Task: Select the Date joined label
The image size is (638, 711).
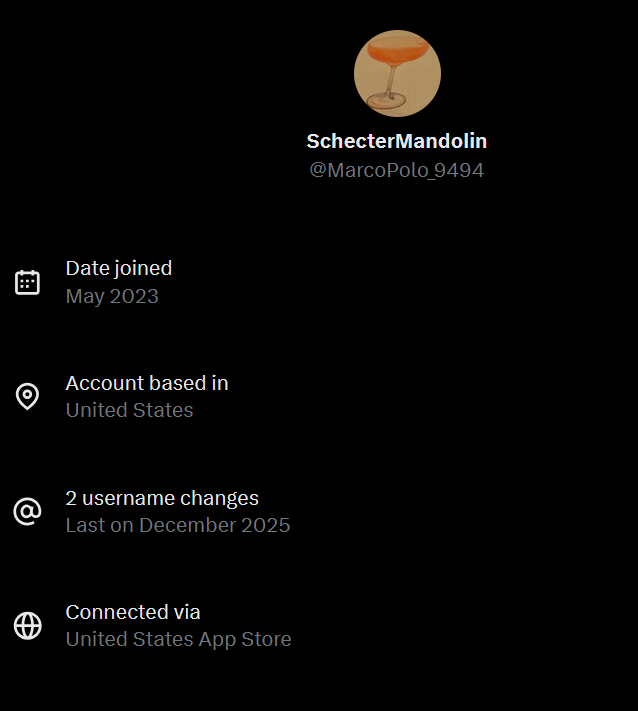Action: click(119, 268)
